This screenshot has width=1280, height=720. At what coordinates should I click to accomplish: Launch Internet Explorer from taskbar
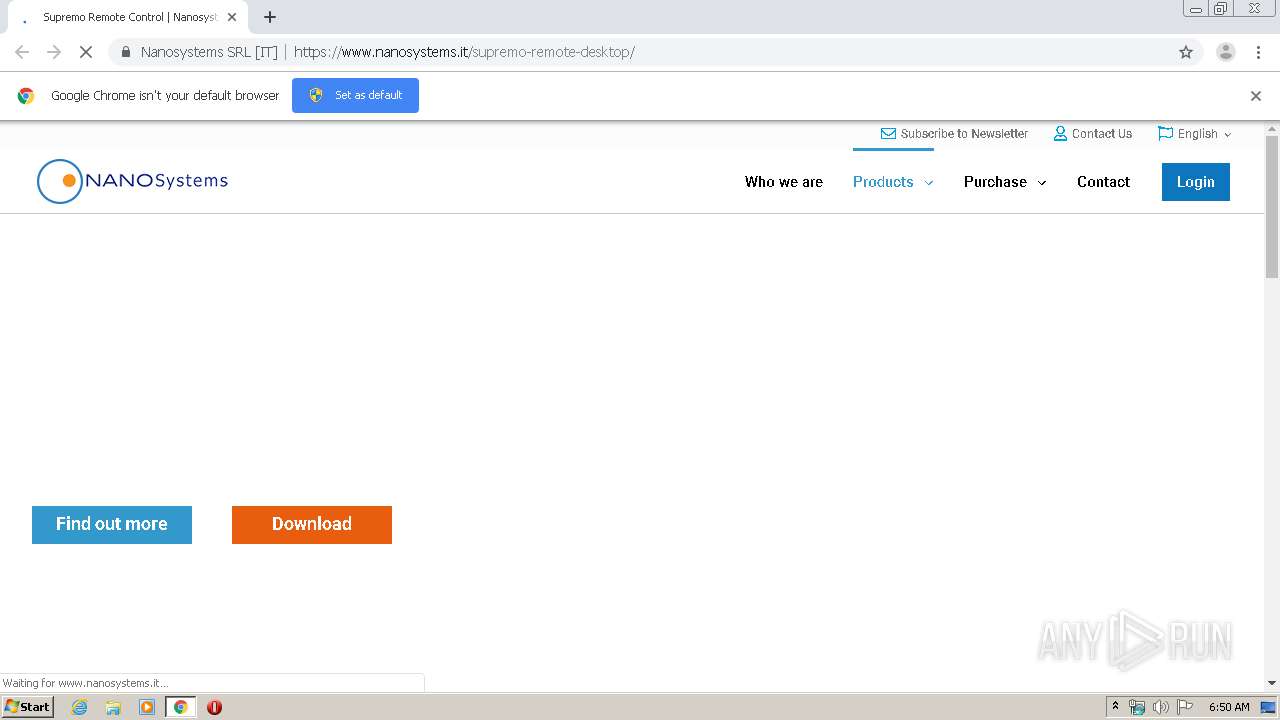(x=80, y=707)
